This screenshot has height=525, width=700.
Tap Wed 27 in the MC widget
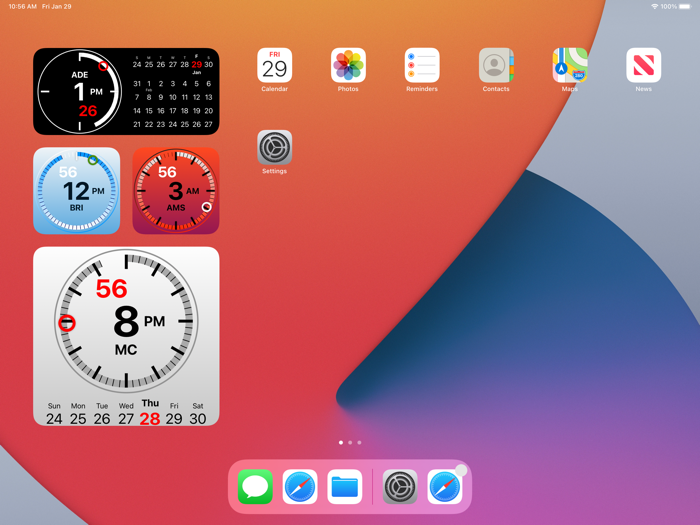click(x=126, y=414)
